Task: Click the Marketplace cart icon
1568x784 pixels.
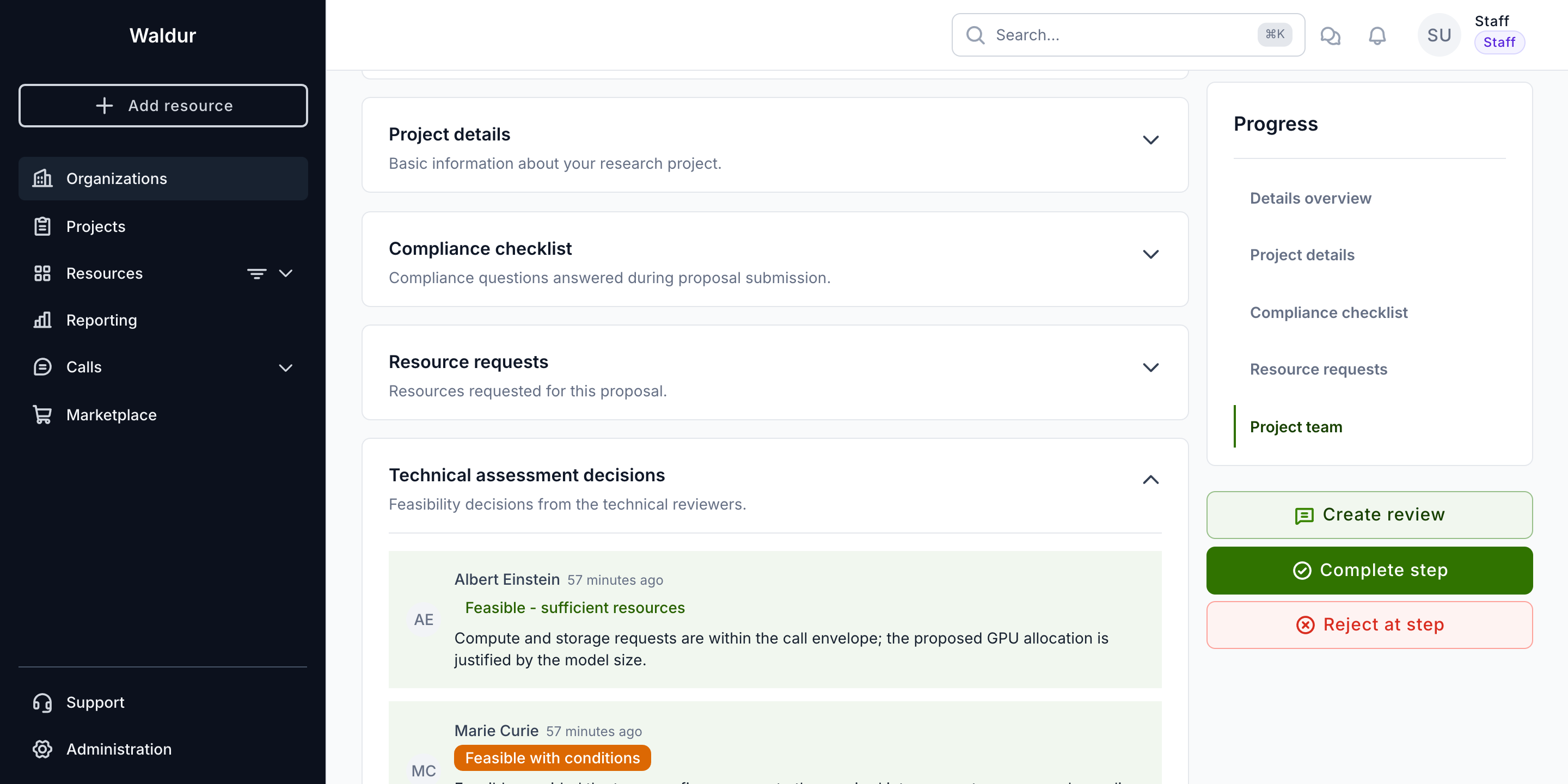Action: pyautogui.click(x=42, y=414)
